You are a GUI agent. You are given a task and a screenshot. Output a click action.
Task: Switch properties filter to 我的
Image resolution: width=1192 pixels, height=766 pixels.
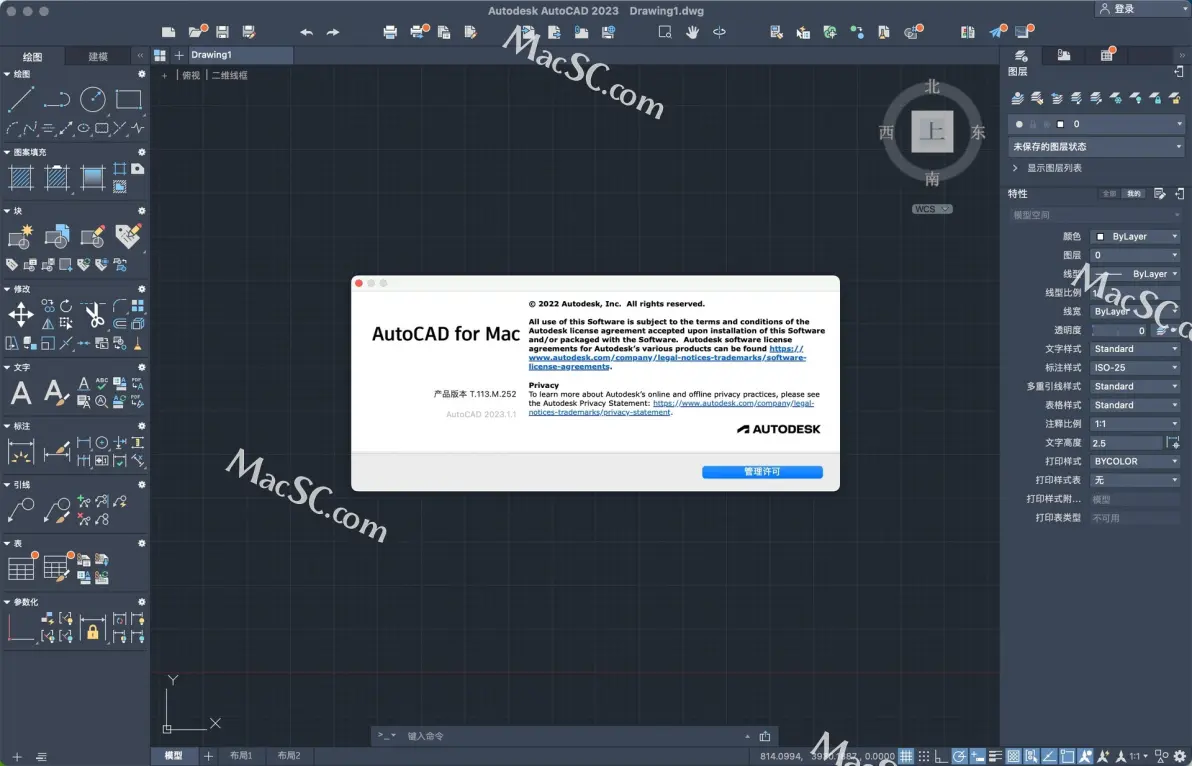pos(1133,194)
